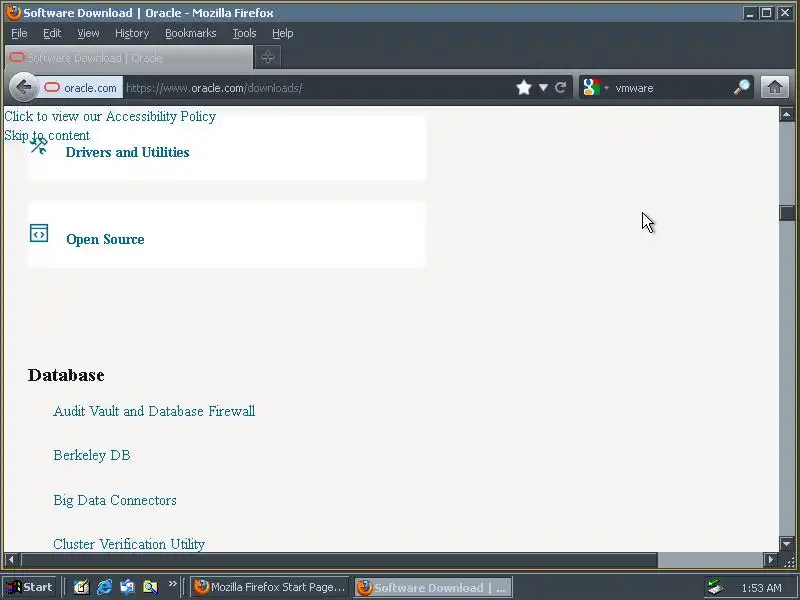800x600 pixels.
Task: Open the bookmarks dropdown arrow beside the star
Action: [x=543, y=88]
